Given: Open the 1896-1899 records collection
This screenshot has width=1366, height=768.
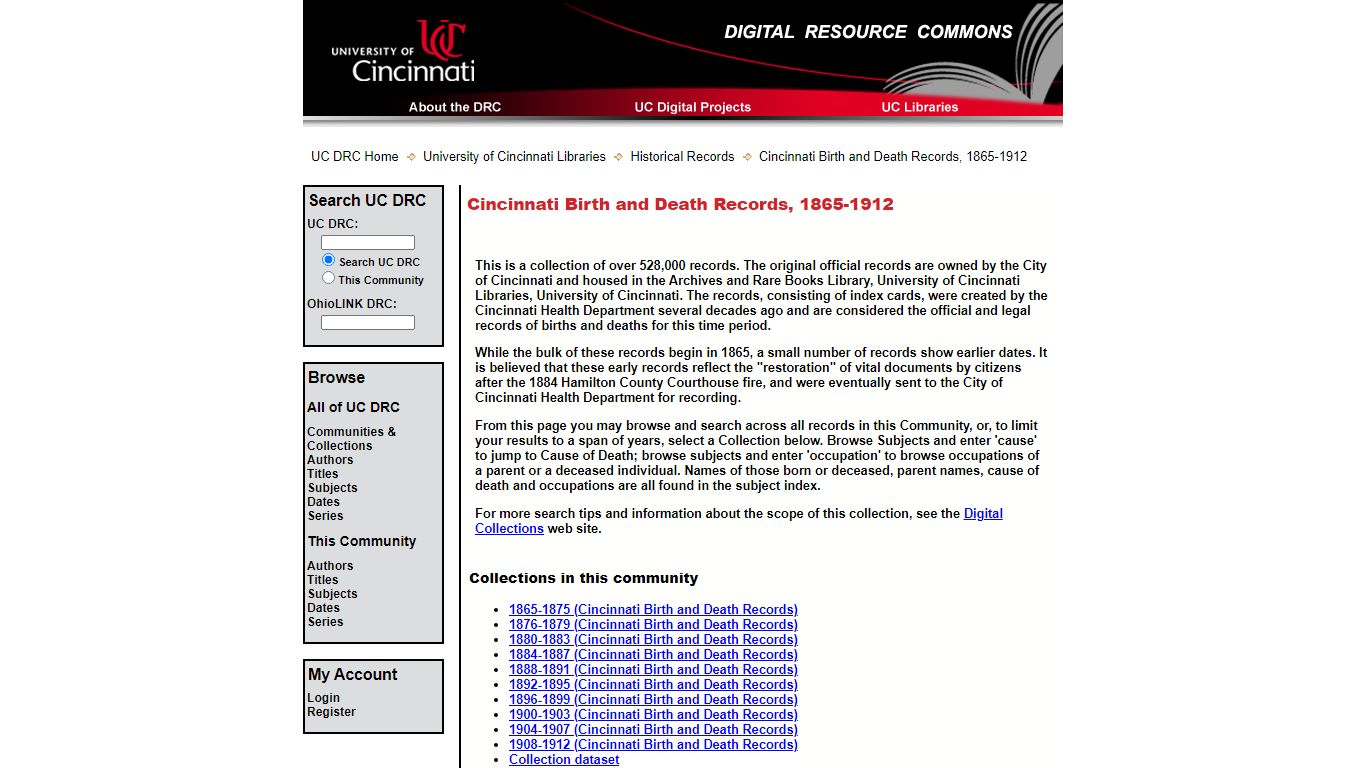Looking at the screenshot, I should click(653, 699).
